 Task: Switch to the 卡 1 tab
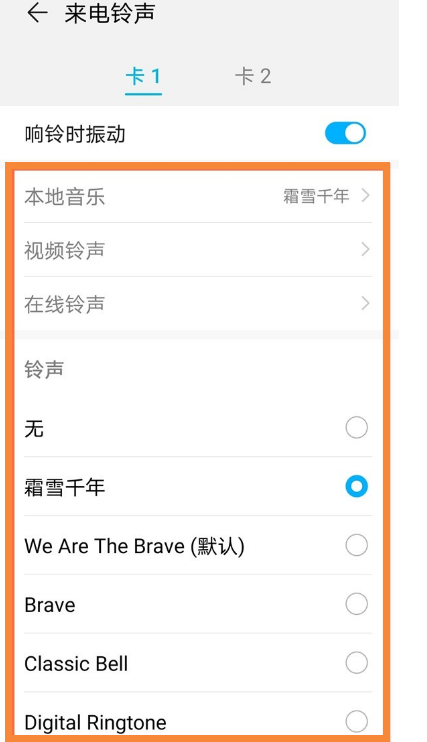[143, 76]
